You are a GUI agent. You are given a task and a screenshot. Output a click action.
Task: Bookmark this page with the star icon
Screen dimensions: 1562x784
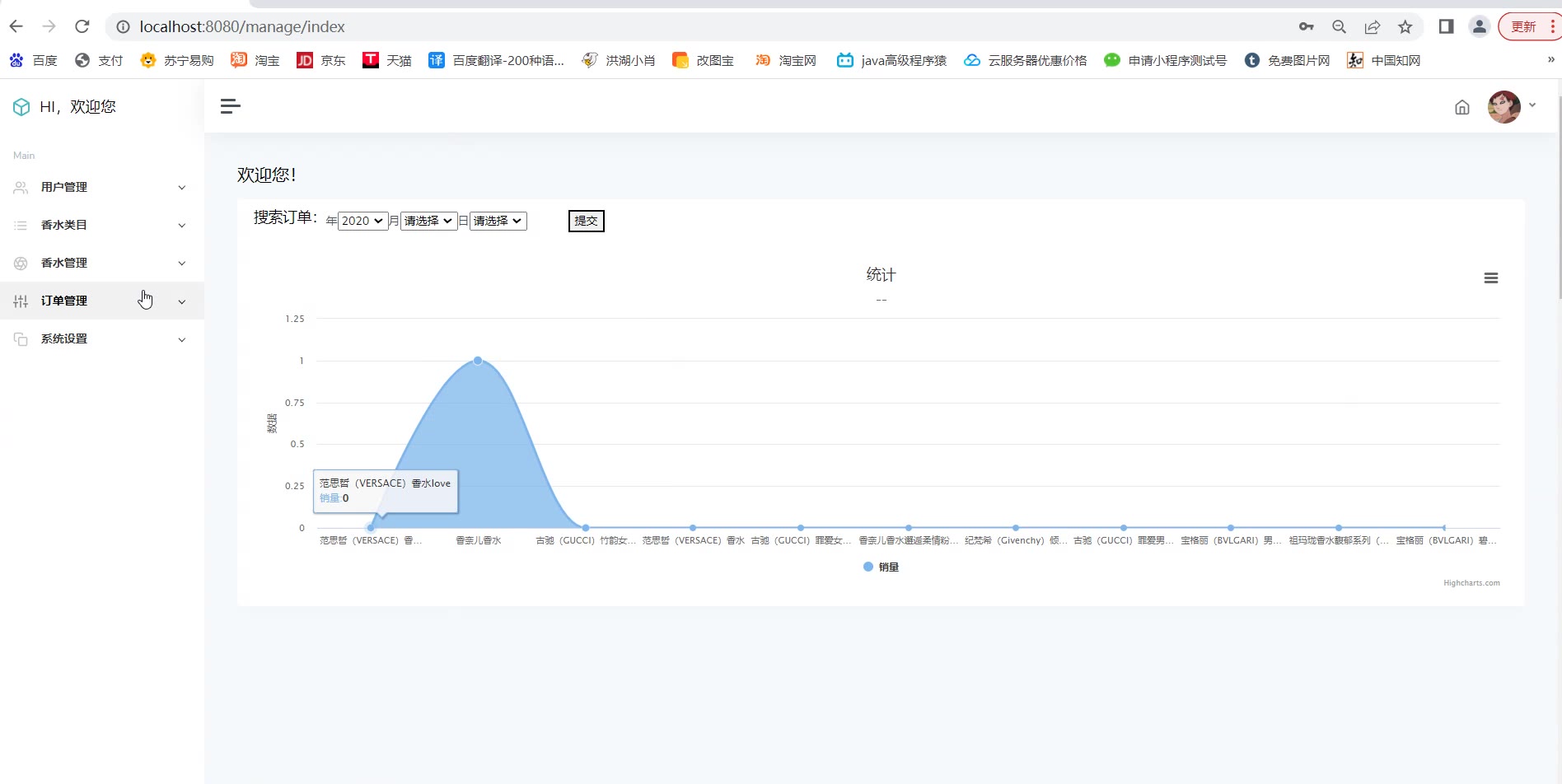tap(1405, 26)
